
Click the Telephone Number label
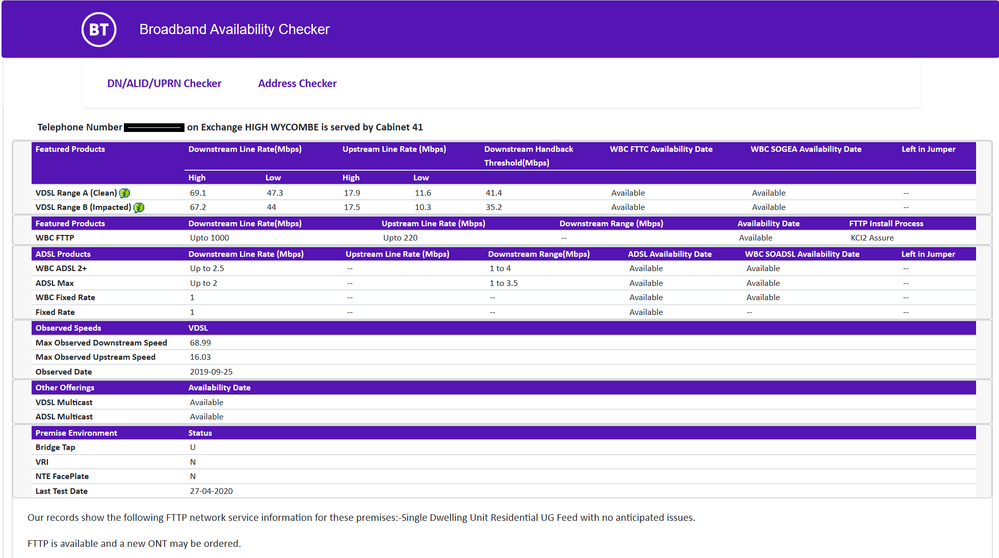pos(80,127)
